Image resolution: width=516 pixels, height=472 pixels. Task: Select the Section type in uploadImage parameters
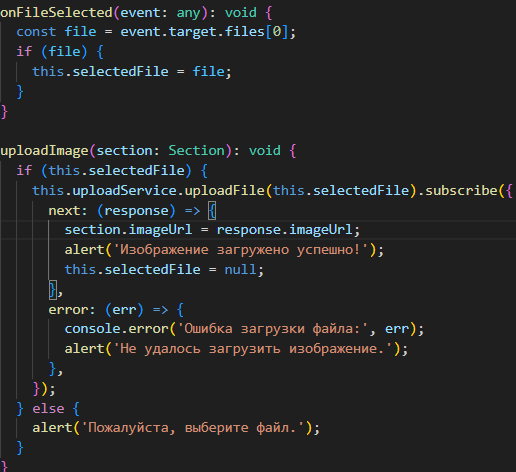197,151
